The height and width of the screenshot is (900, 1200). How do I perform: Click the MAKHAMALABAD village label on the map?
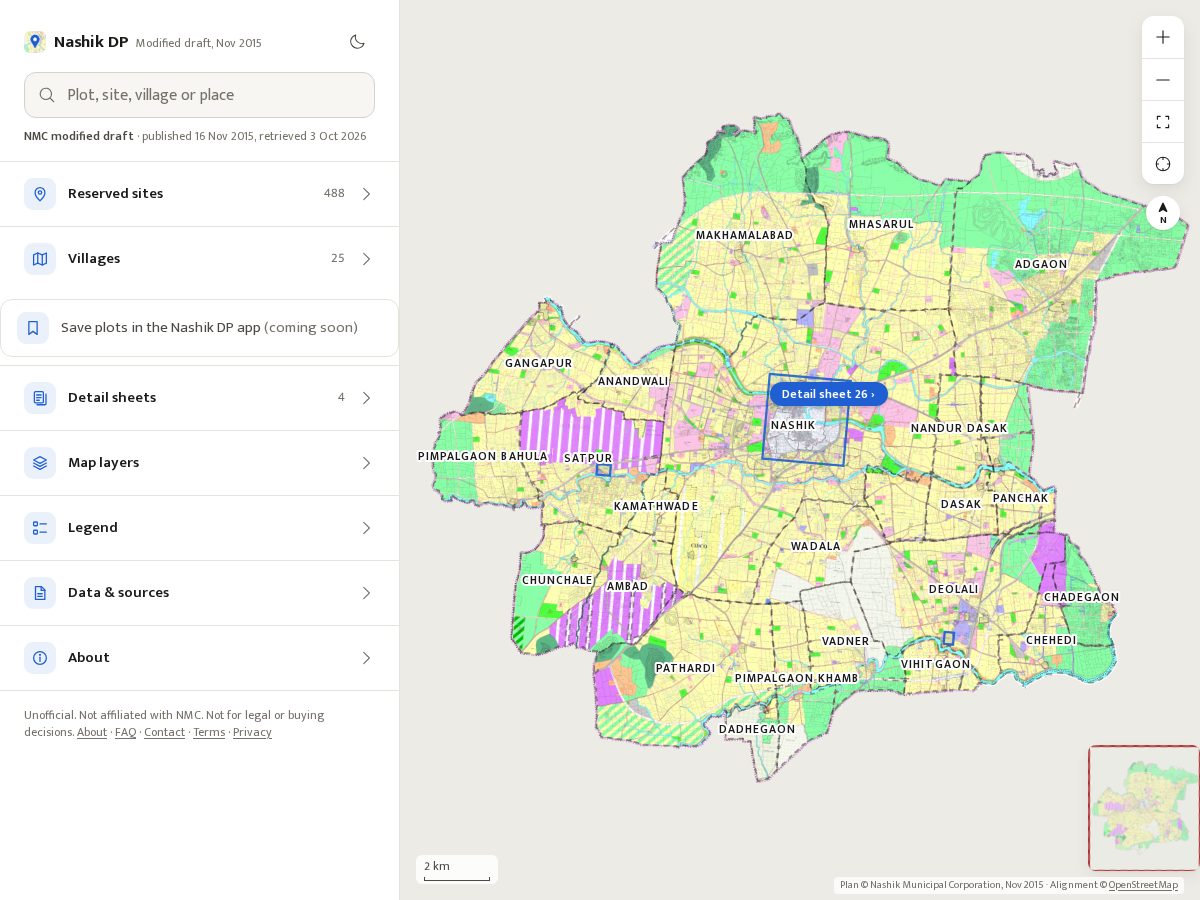tap(744, 236)
